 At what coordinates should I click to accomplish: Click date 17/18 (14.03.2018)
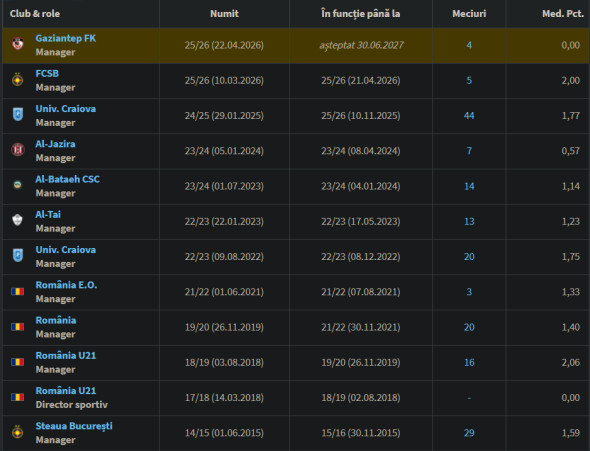click(x=224, y=398)
